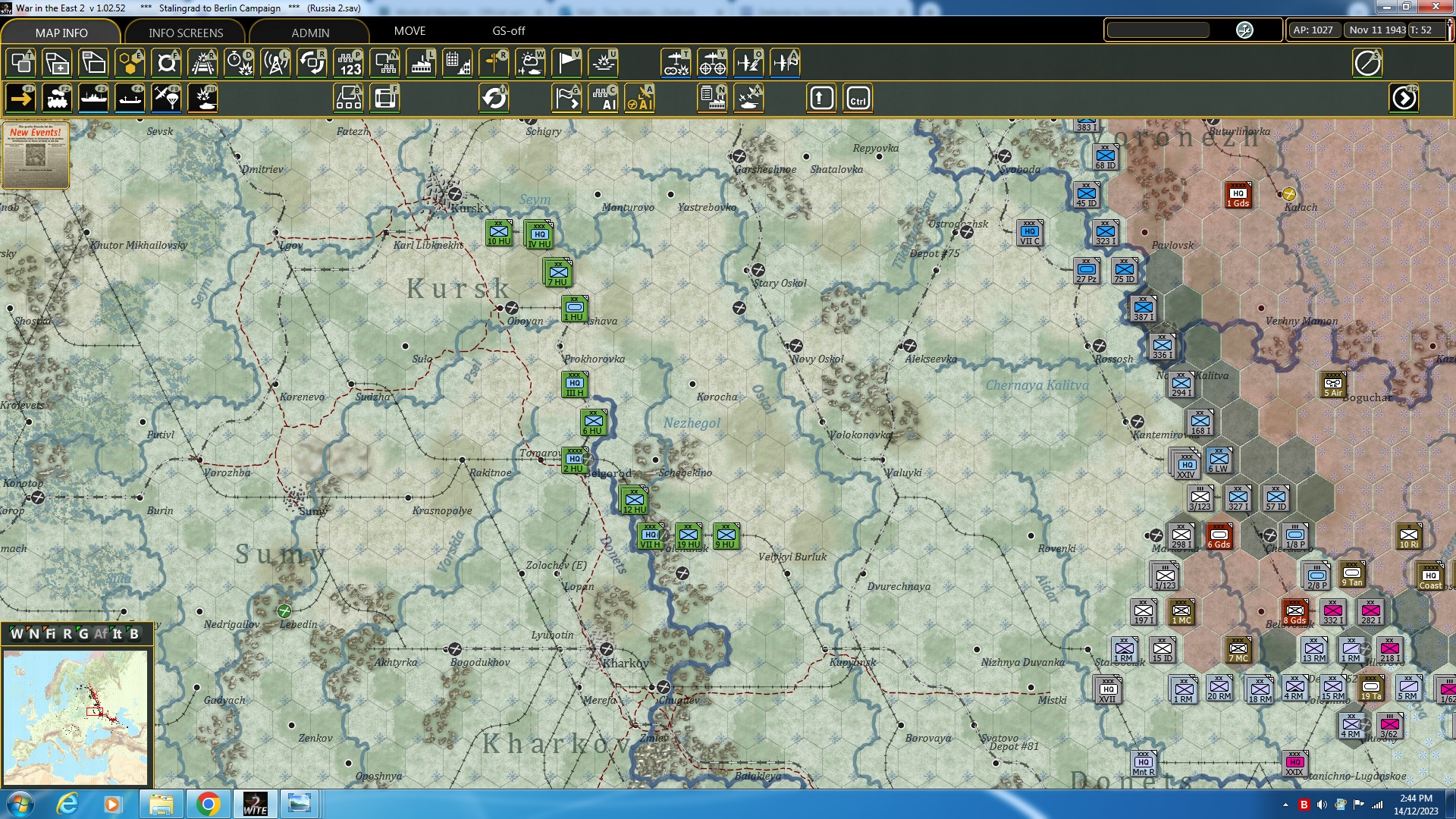The height and width of the screenshot is (819, 1456).
Task: Open the AI air assist icon
Action: [x=639, y=99]
